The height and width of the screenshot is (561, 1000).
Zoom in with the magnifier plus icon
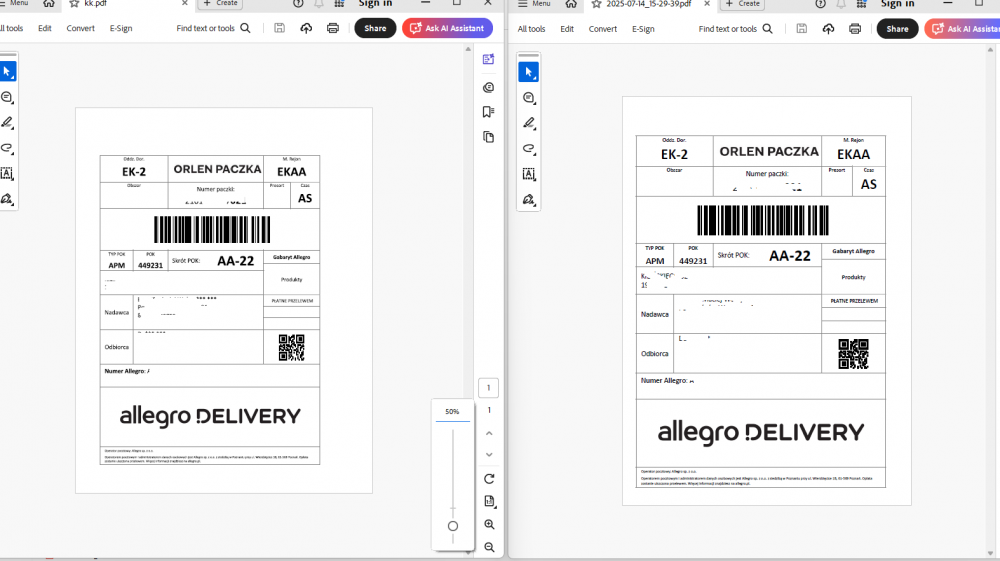point(489,524)
